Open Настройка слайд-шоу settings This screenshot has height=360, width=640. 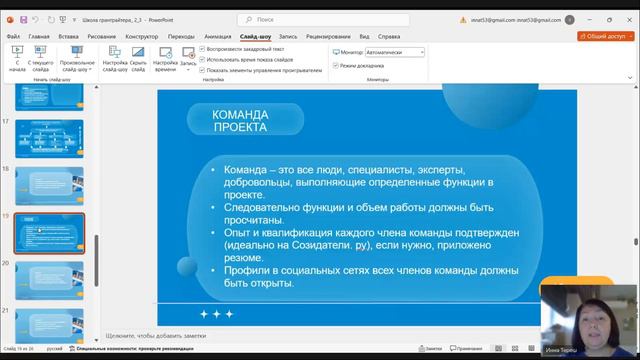(115, 59)
